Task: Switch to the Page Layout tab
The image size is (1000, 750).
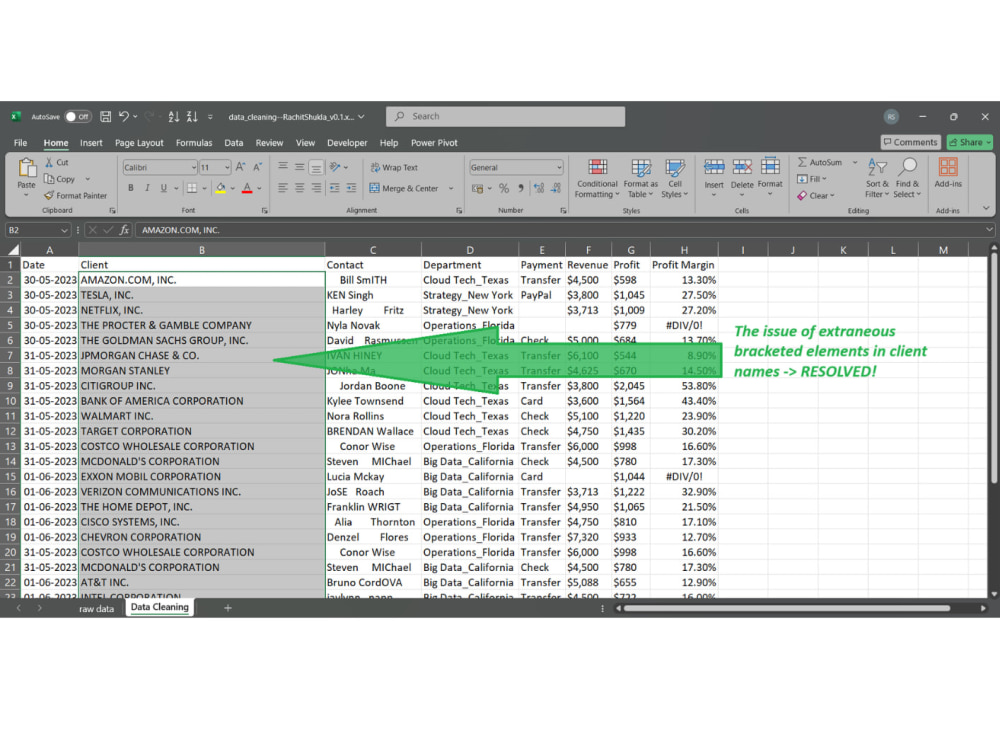Action: click(139, 143)
